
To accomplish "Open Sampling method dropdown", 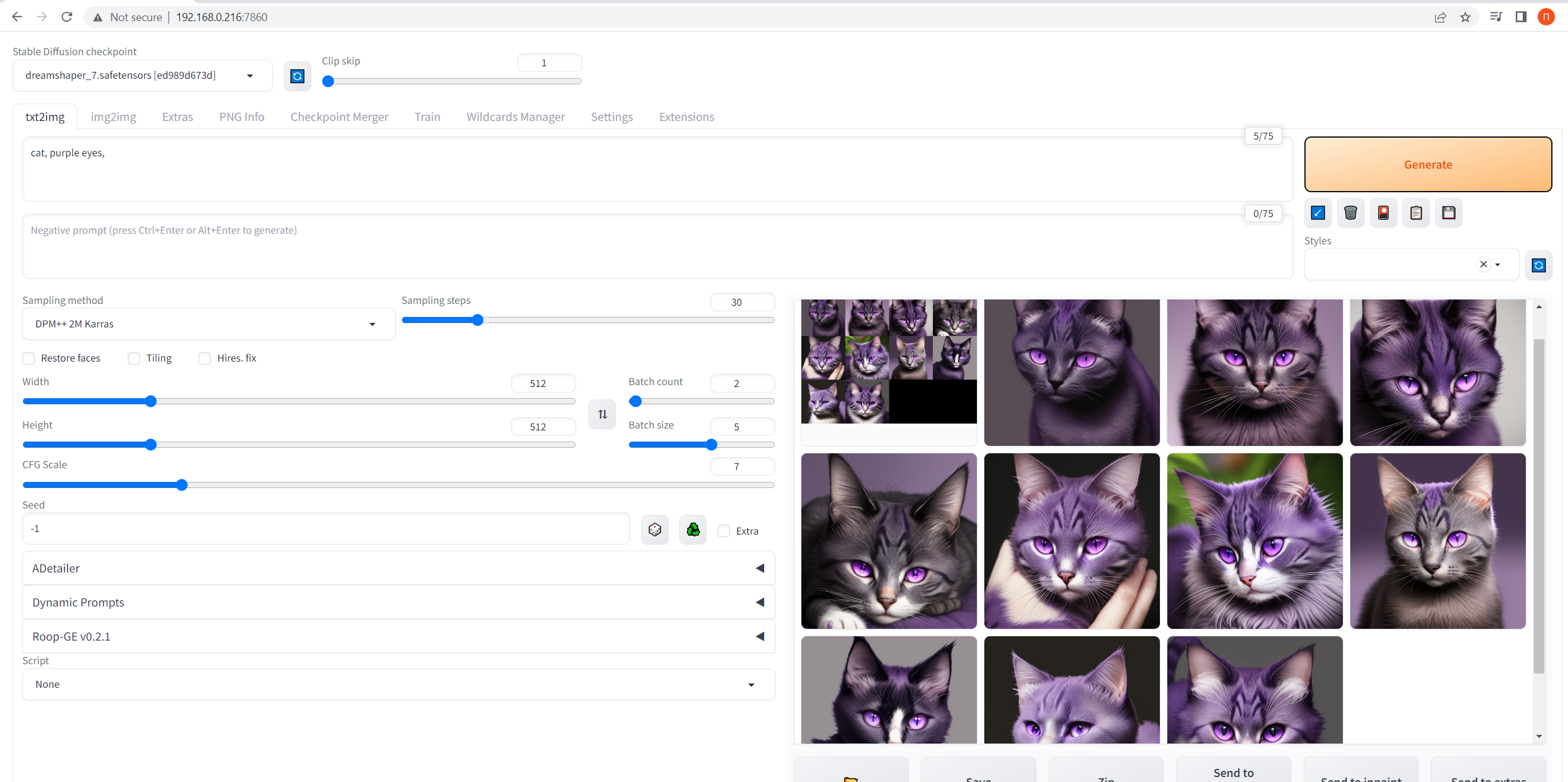I will [x=208, y=324].
